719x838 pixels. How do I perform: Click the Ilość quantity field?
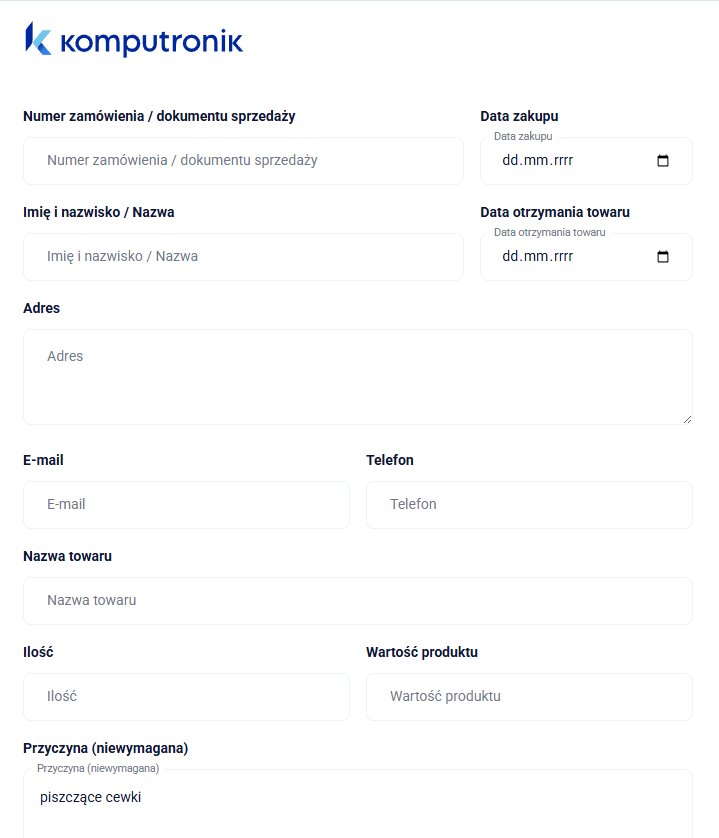[186, 697]
